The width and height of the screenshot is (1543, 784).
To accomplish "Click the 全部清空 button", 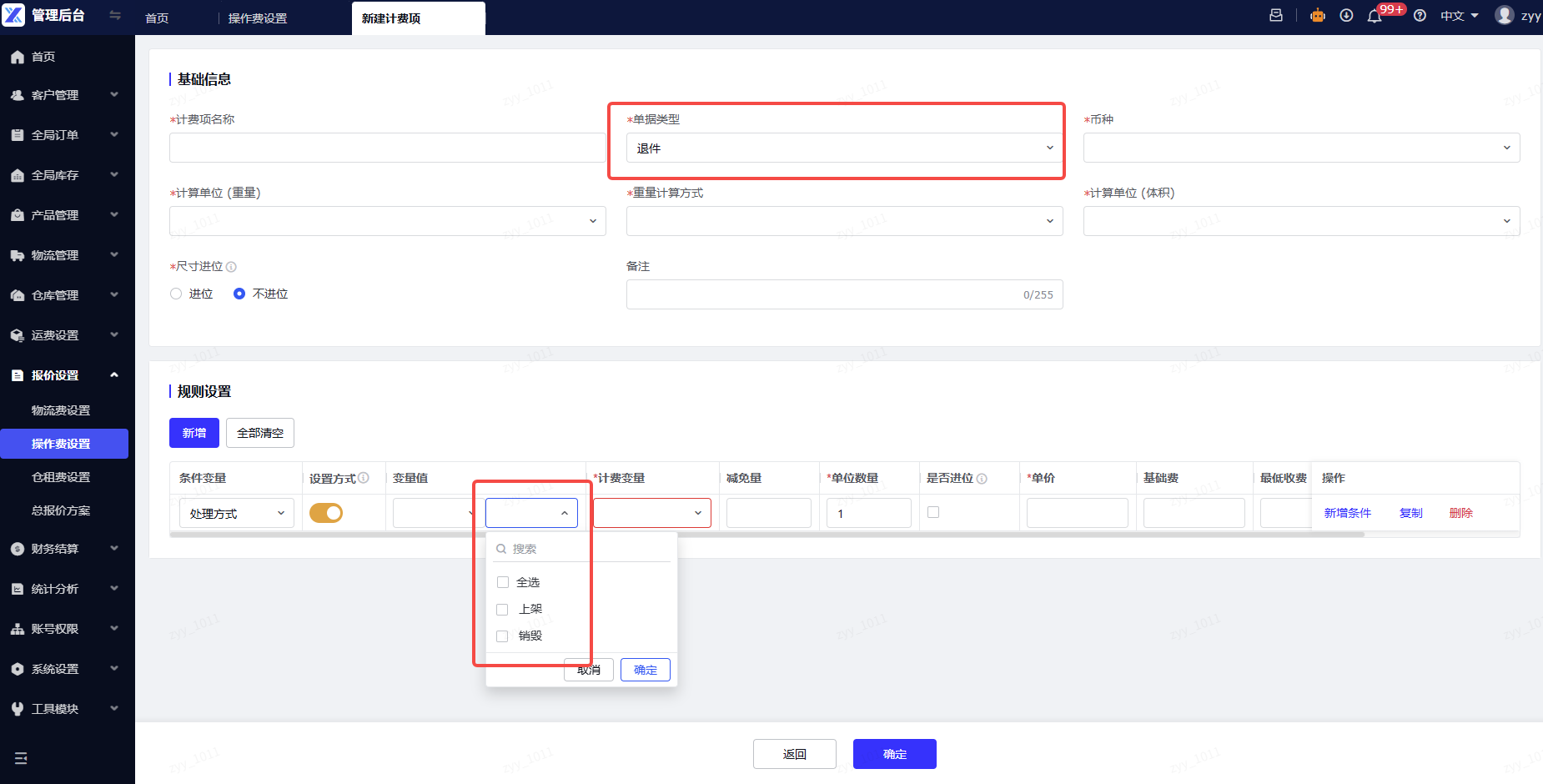I will click(x=260, y=433).
